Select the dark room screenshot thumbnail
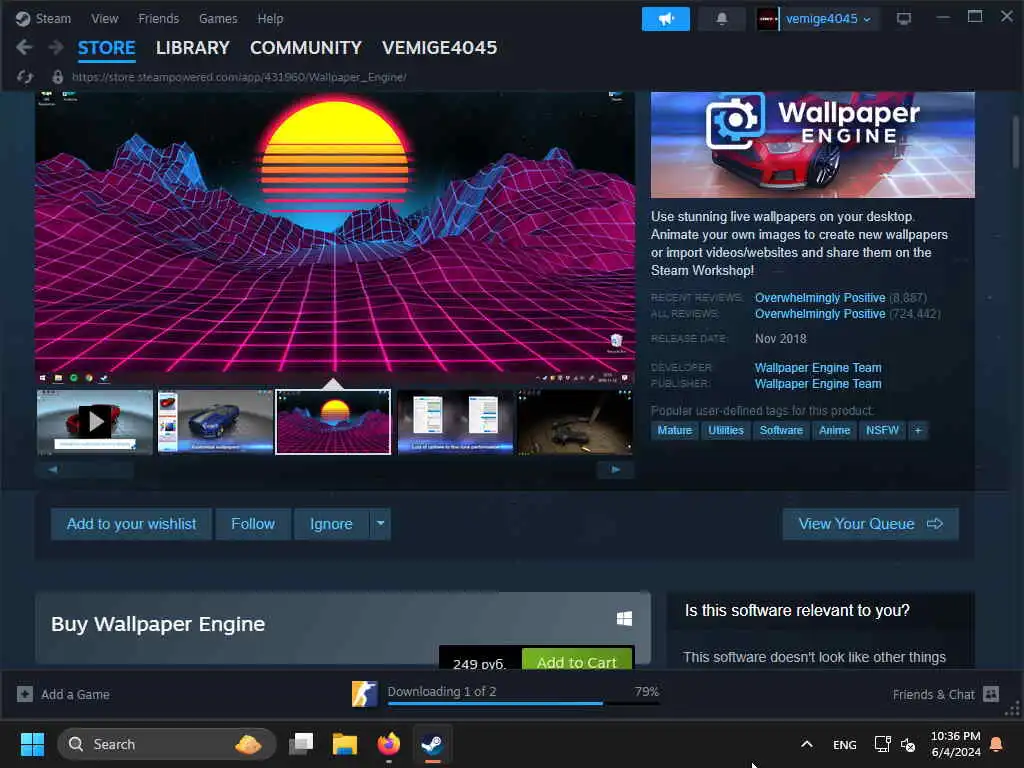Viewport: 1024px width, 768px height. (x=575, y=422)
